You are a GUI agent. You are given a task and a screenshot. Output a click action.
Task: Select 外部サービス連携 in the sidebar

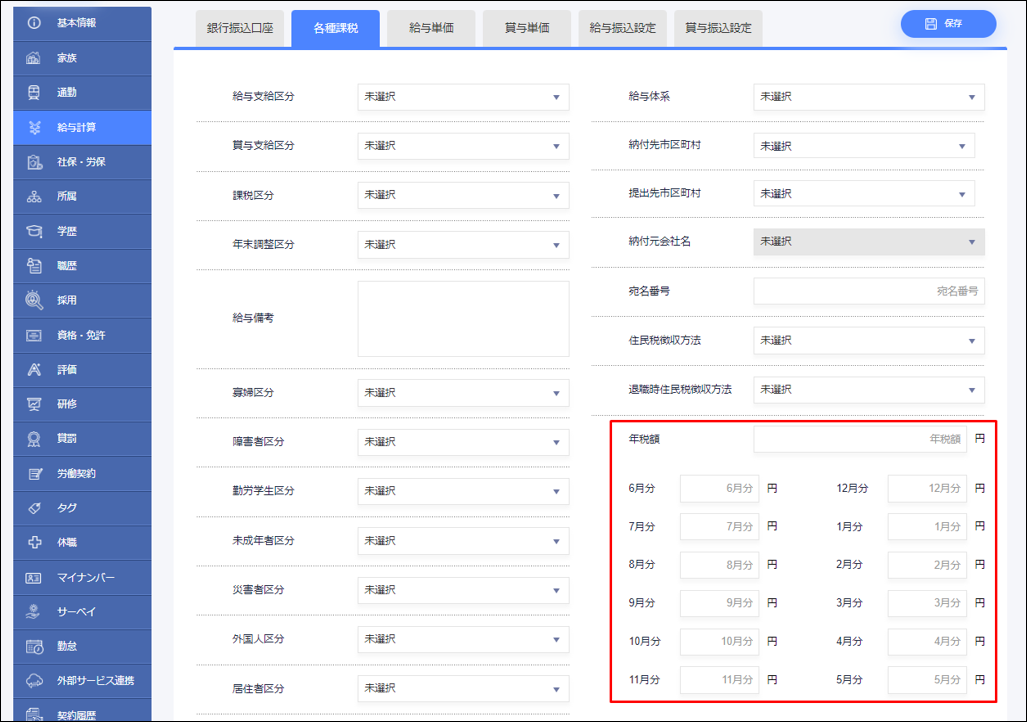coord(95,681)
